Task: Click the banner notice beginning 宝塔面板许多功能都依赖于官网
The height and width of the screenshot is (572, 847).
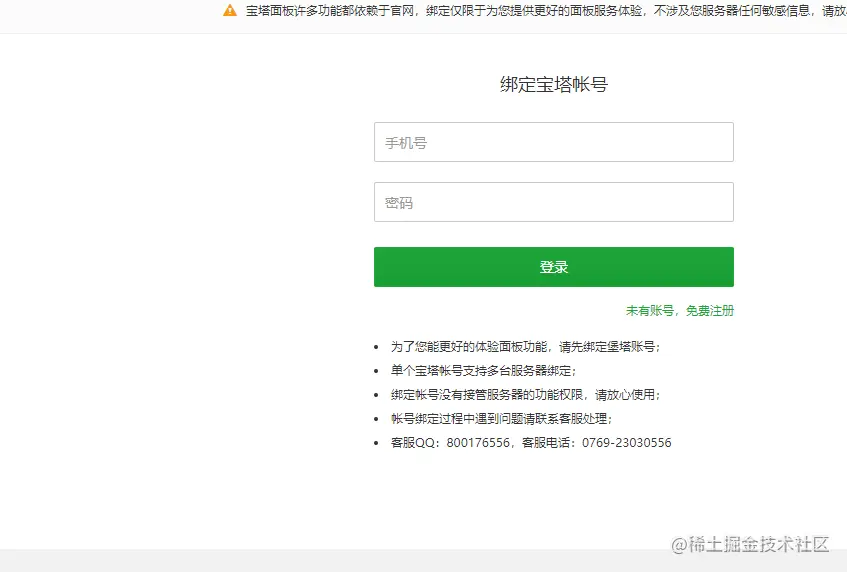Action: point(546,11)
